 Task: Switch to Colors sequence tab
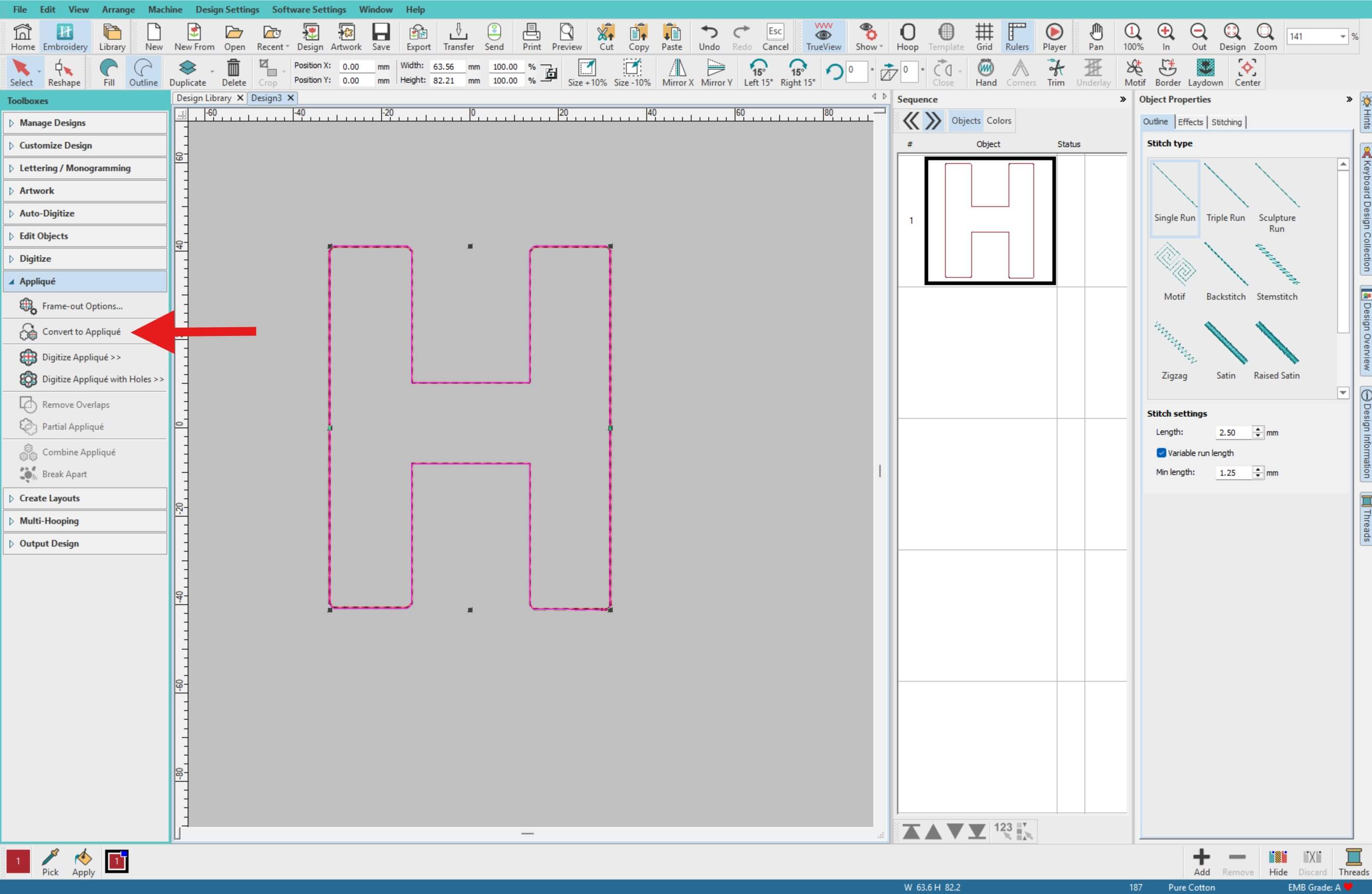[x=999, y=120]
